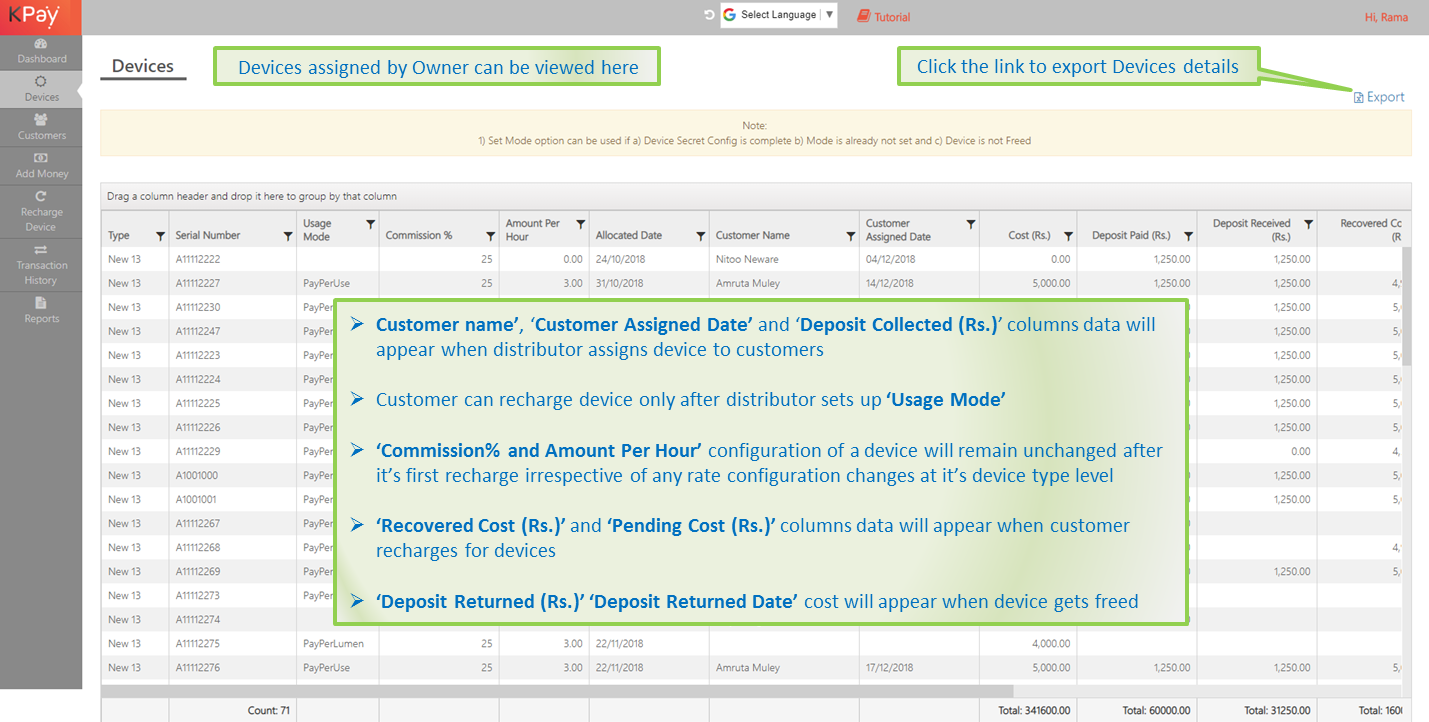Open Add Money from sidebar

point(41,165)
